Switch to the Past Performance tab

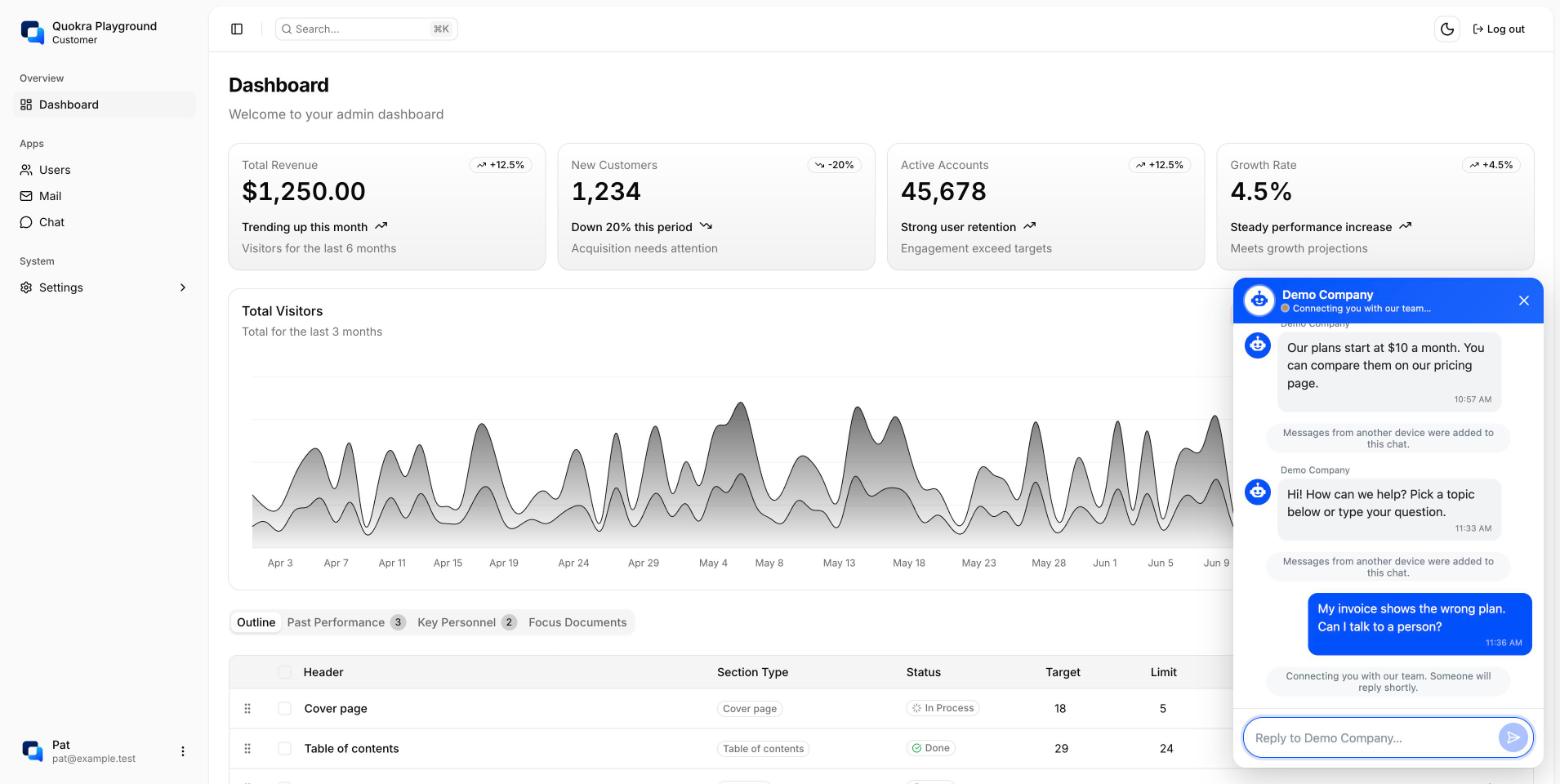346,622
